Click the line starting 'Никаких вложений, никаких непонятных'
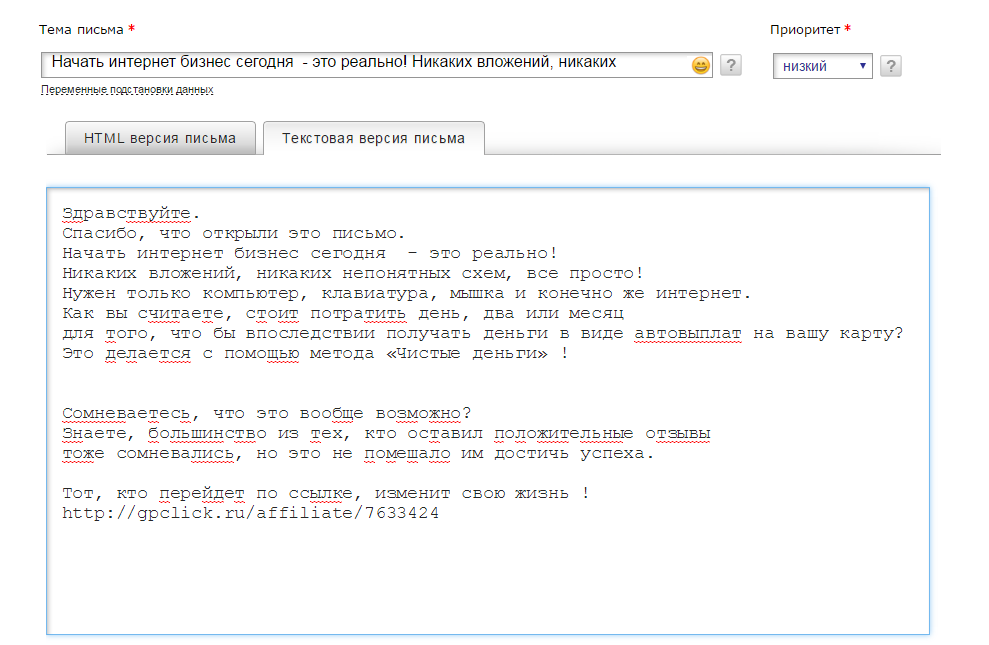Screen dimensions: 989x645 (x=353, y=274)
